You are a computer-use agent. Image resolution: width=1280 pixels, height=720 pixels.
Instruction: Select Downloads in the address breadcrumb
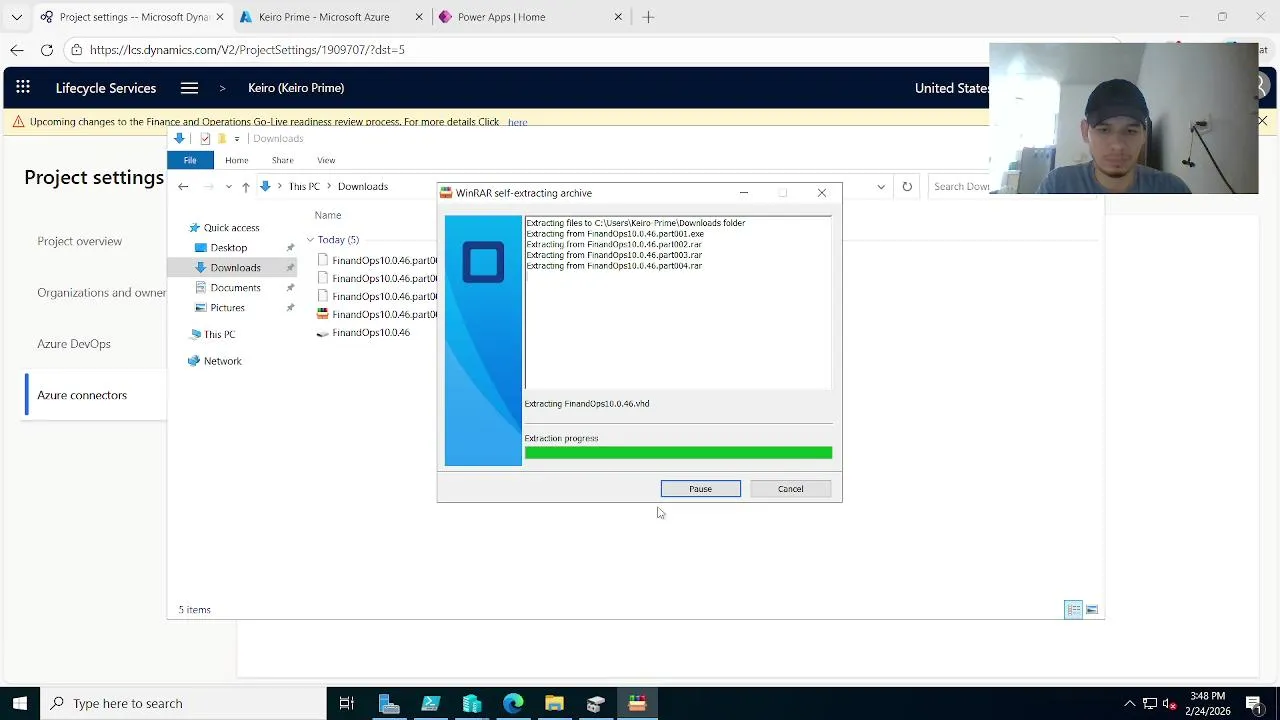363,187
